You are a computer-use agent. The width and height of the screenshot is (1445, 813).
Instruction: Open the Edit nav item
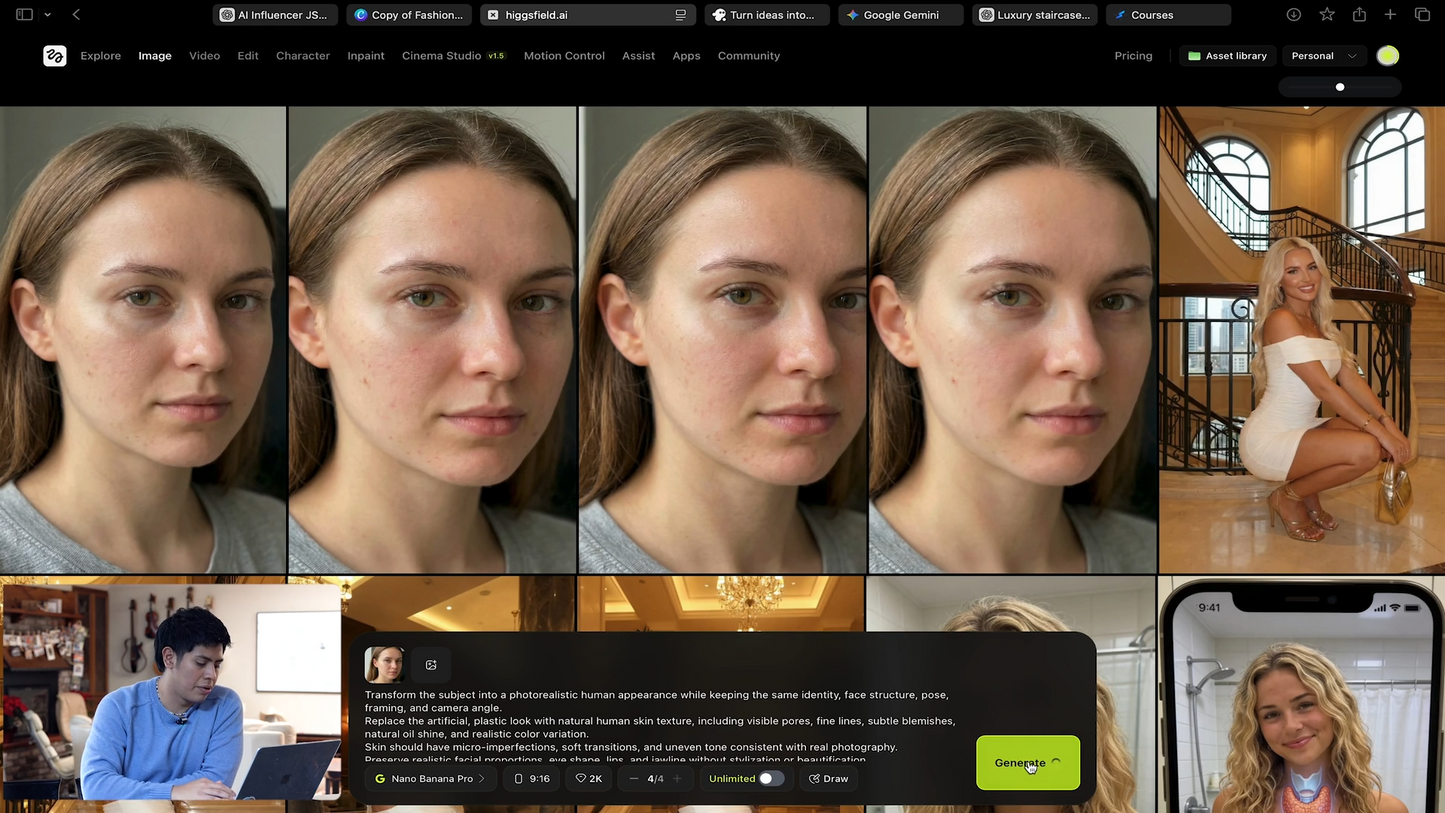[x=248, y=56]
